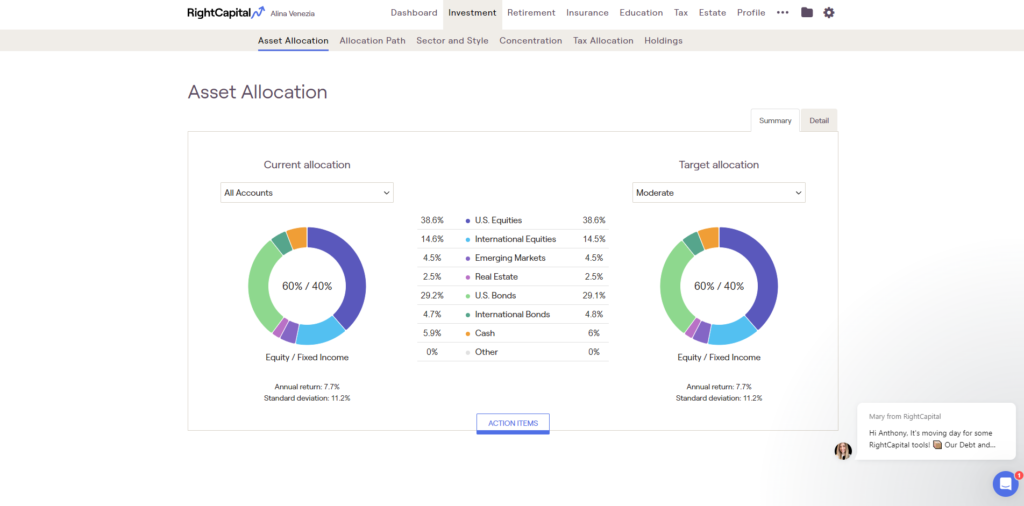The image size is (1024, 506).
Task: Open the Tax Allocation tab
Action: (x=603, y=41)
